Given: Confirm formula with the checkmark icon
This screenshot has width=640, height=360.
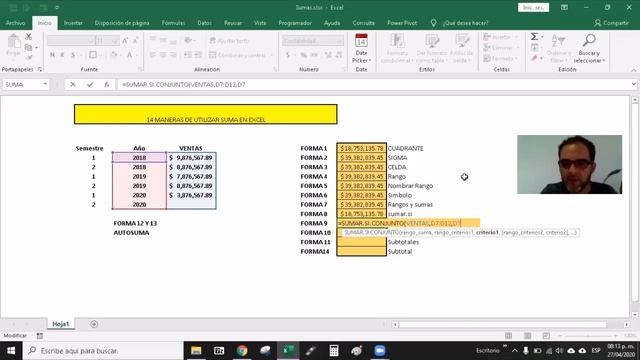Looking at the screenshot, I should [x=90, y=84].
